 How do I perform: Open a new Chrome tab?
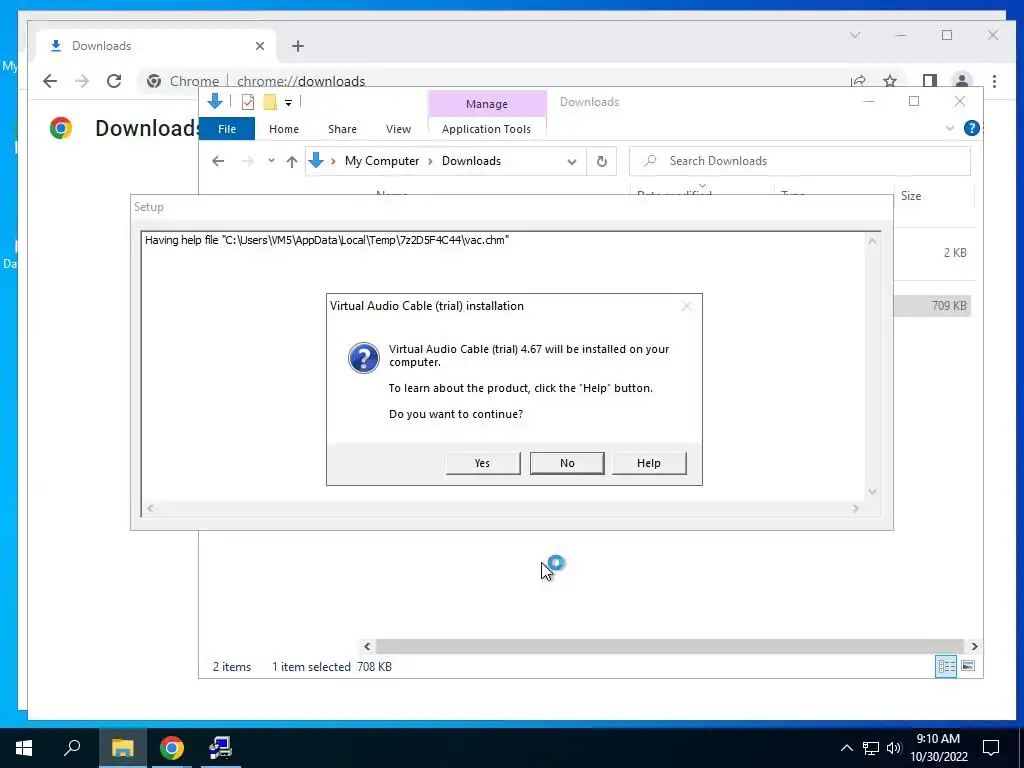click(298, 46)
